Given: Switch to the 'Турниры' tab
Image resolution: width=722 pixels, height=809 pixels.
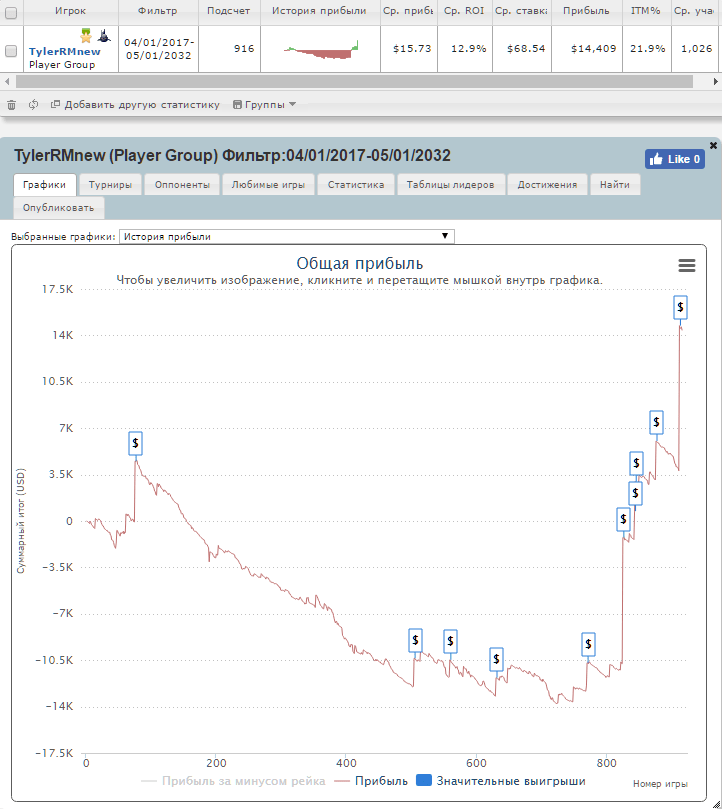Looking at the screenshot, I should (111, 185).
